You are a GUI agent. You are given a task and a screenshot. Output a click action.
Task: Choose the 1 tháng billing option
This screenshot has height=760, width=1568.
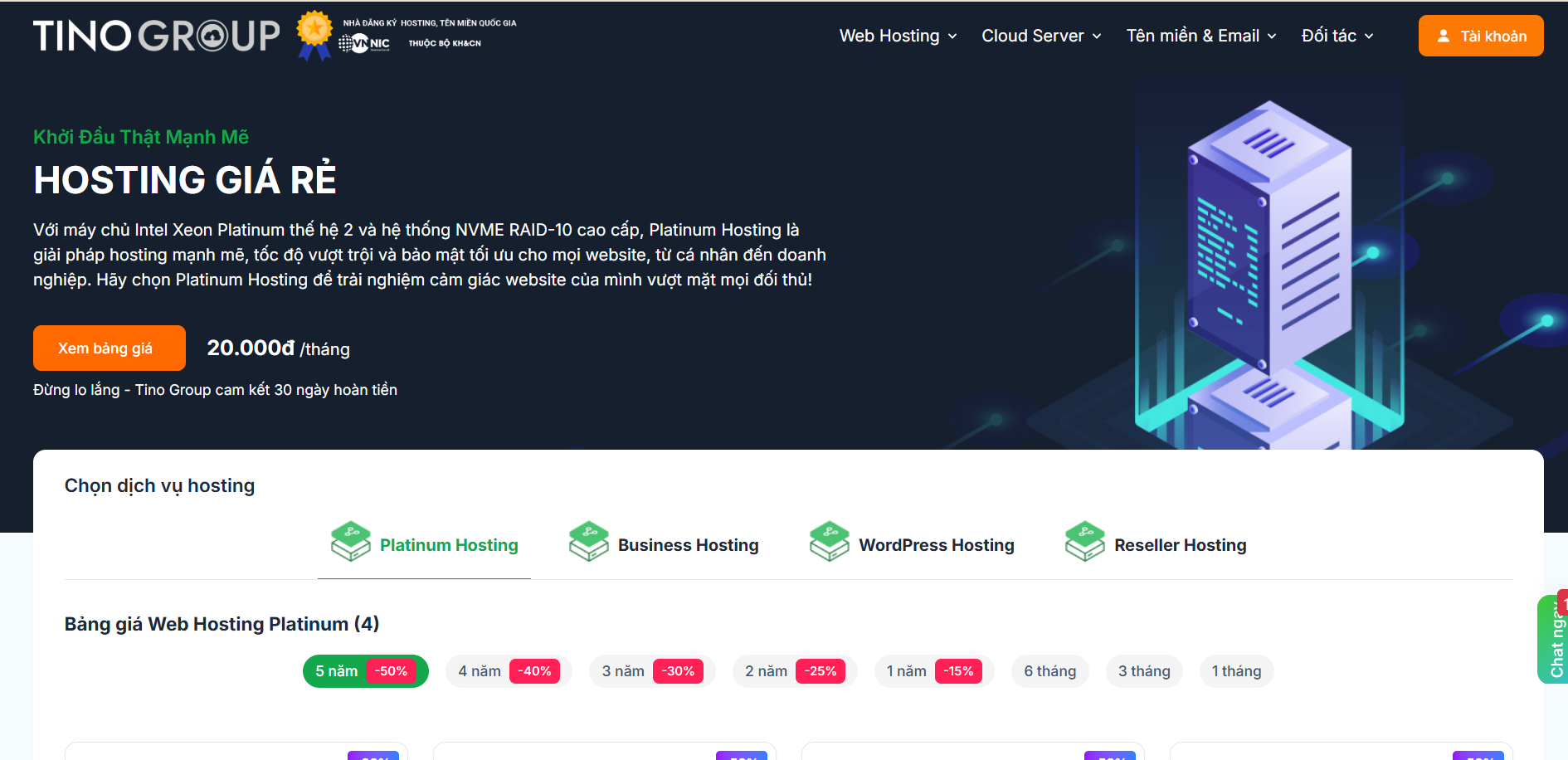(x=1236, y=670)
